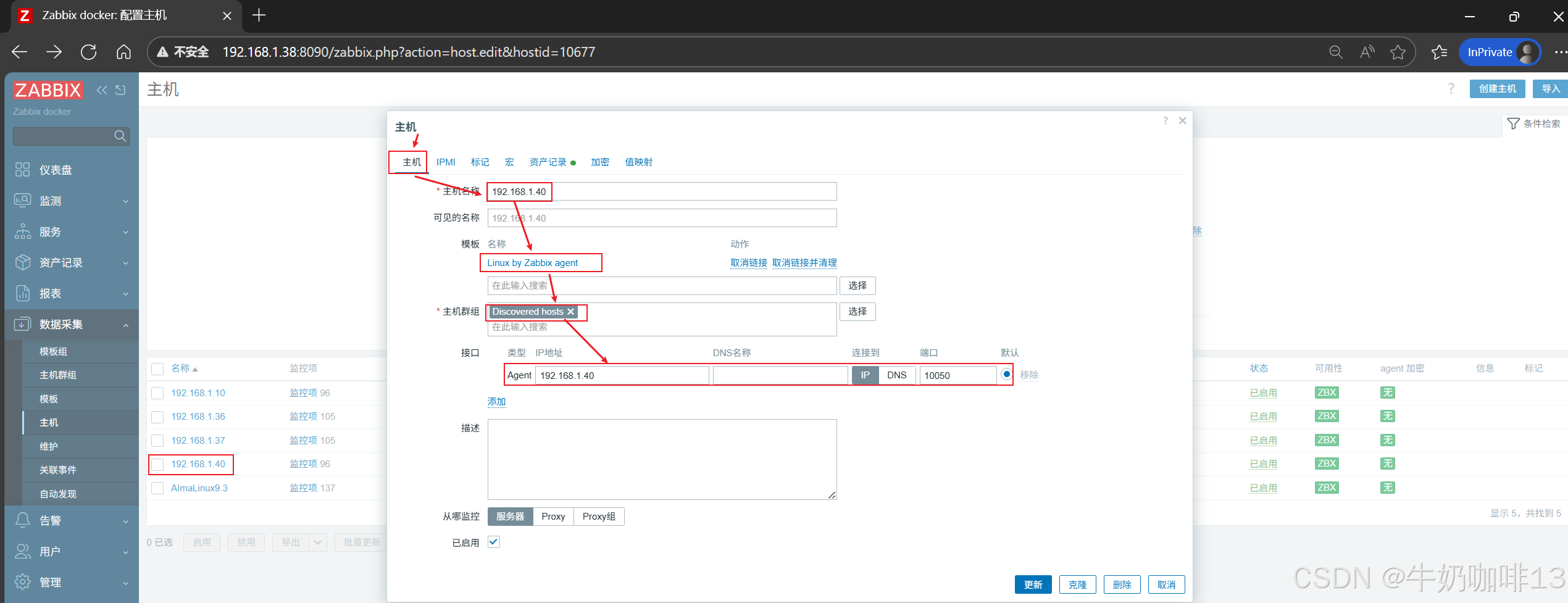Check the AlmaLinux9.3 host row checkbox
This screenshot has width=1568, height=603.
click(157, 488)
